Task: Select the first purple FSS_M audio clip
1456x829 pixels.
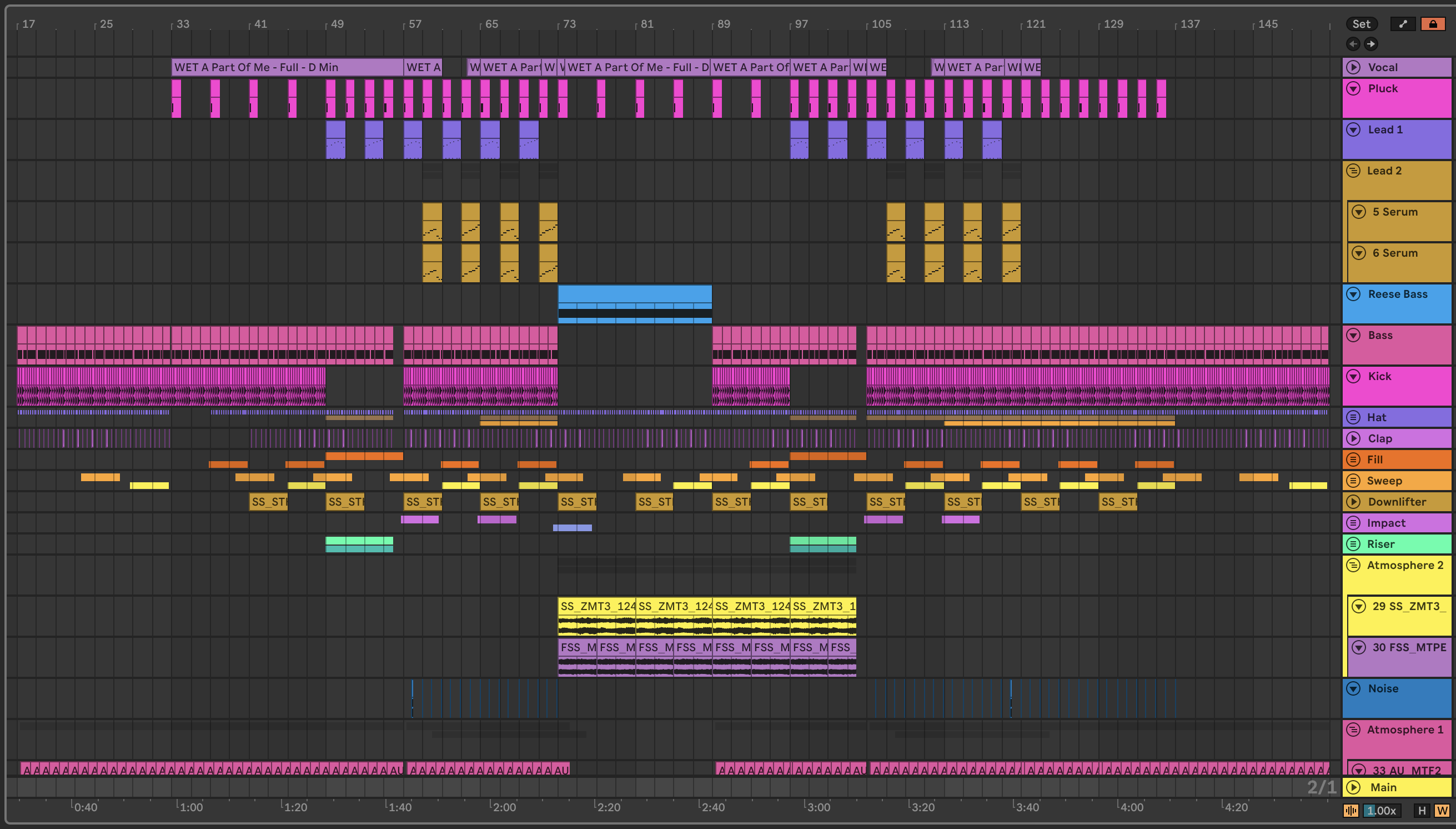Action: tap(577, 657)
